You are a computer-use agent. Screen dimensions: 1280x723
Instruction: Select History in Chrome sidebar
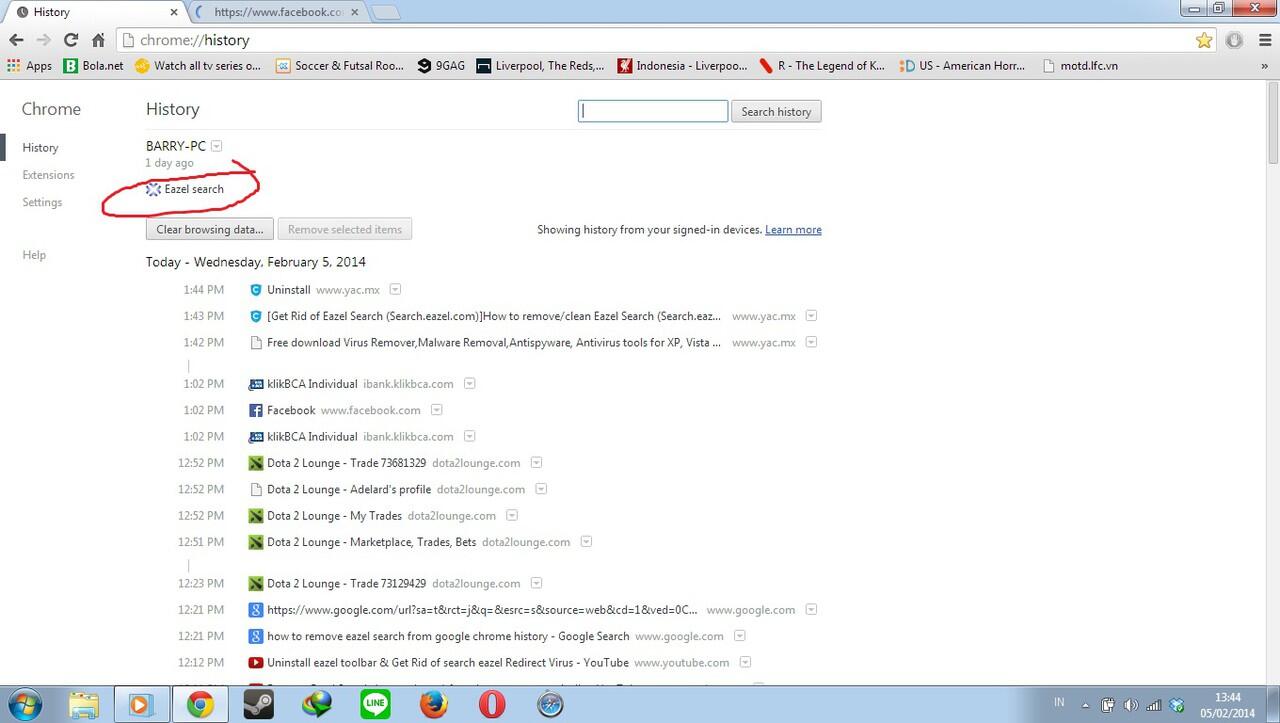40,148
